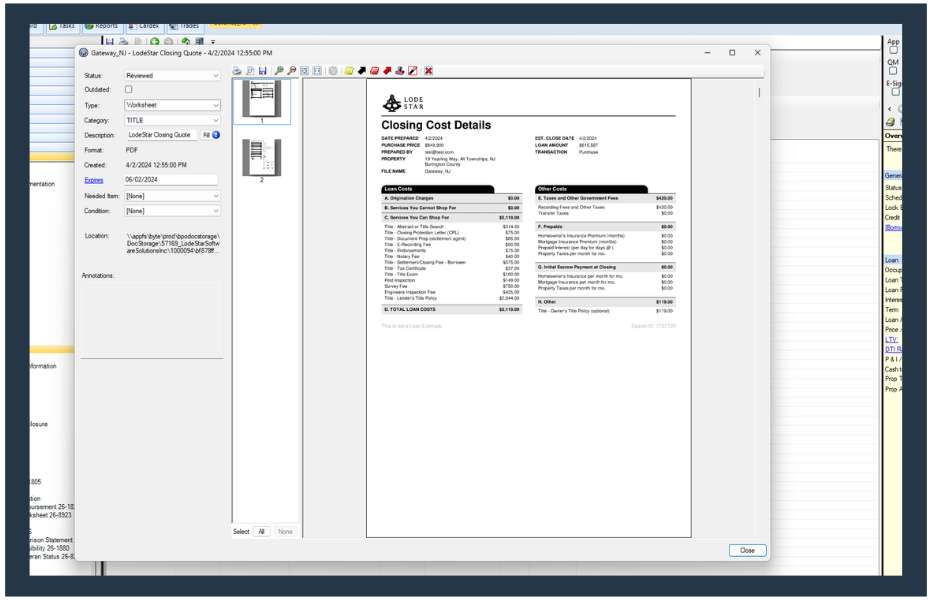Open the Category dropdown showing TITLE
Image resolution: width=933 pixels, height=600 pixels.
(x=173, y=120)
